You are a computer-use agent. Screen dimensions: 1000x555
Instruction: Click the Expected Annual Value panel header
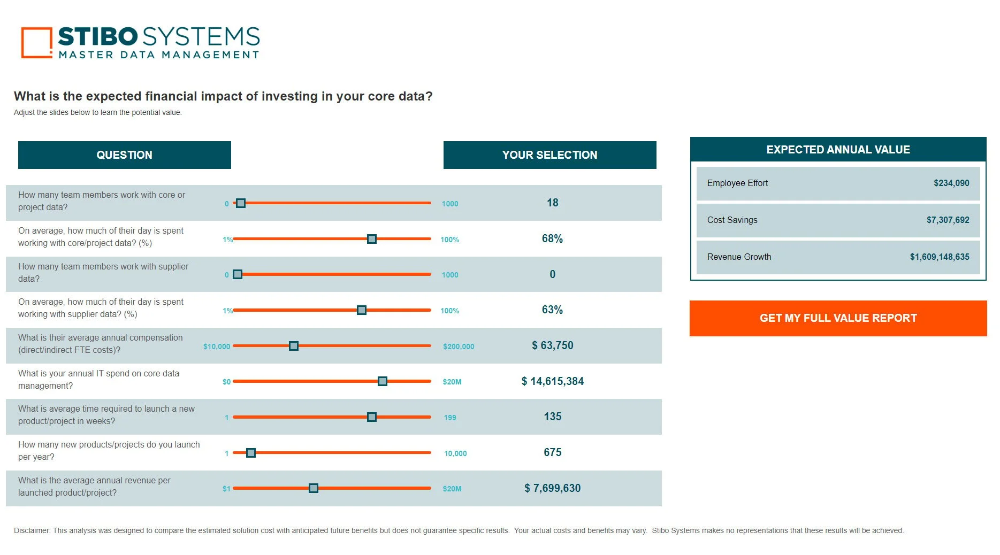tap(838, 150)
